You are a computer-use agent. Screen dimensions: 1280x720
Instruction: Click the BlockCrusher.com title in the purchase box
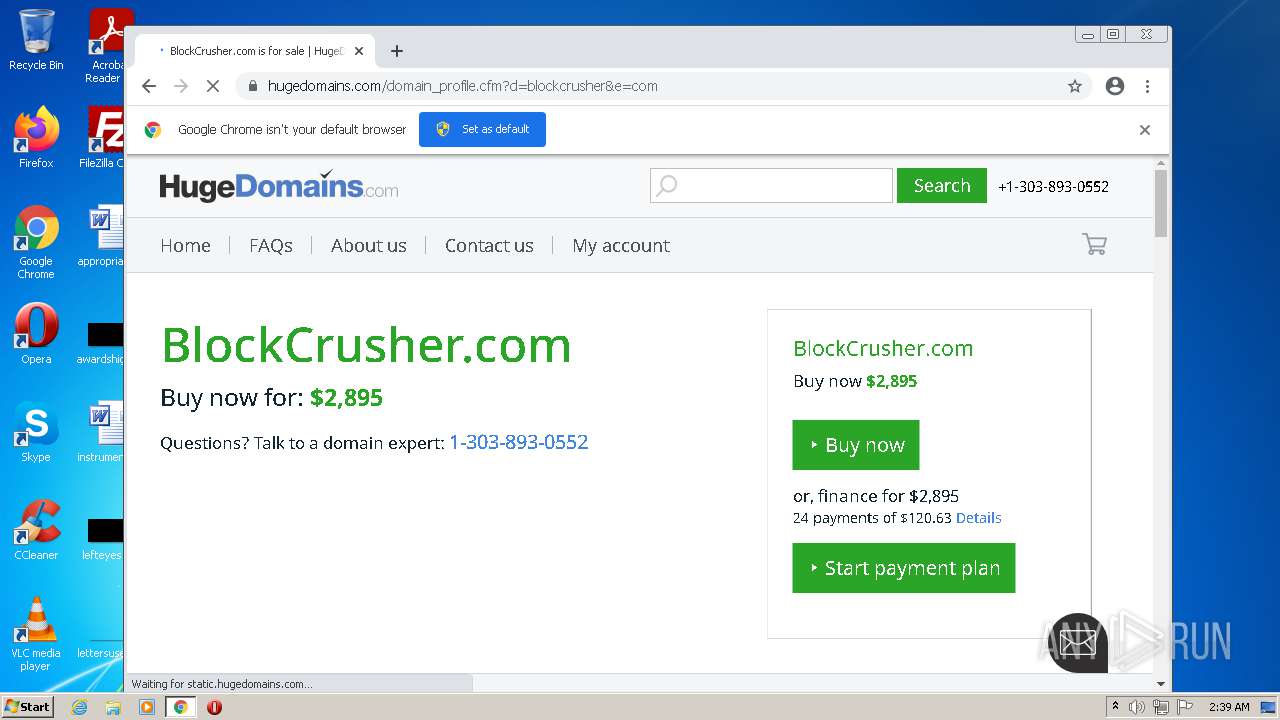883,348
